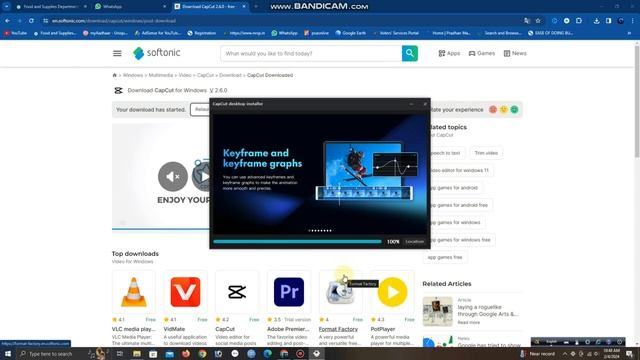
Task: Go back in browser history
Action: pyautogui.click(x=7, y=20)
